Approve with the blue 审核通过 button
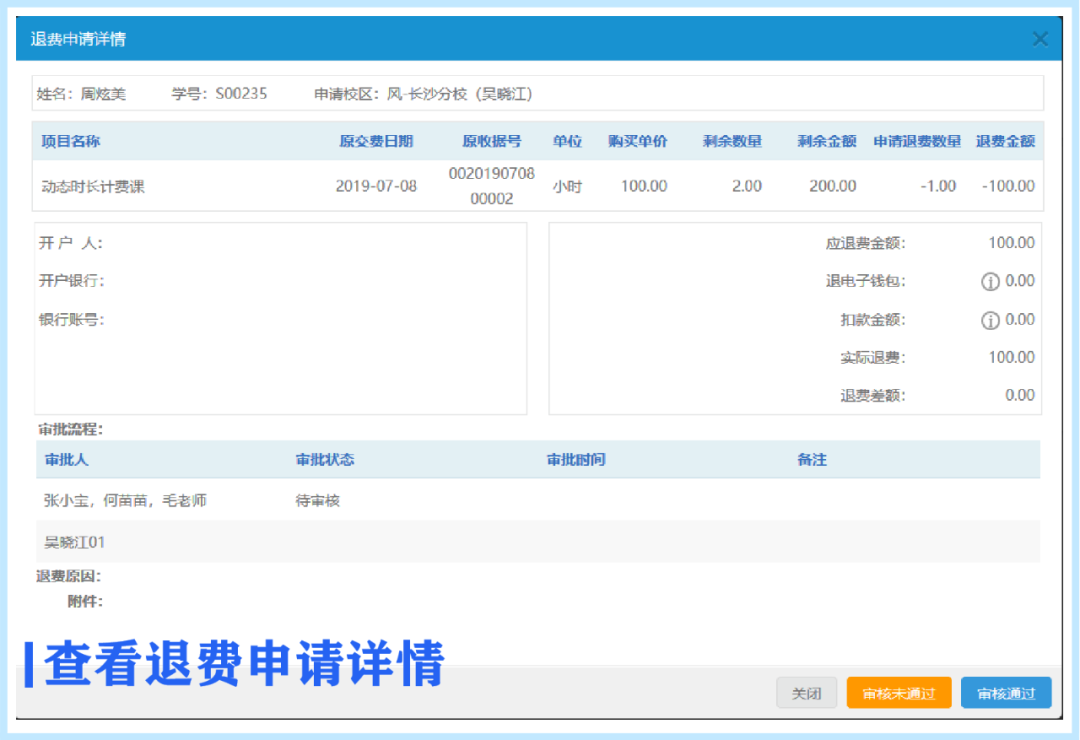Viewport: 1080px width, 740px height. coord(1005,693)
